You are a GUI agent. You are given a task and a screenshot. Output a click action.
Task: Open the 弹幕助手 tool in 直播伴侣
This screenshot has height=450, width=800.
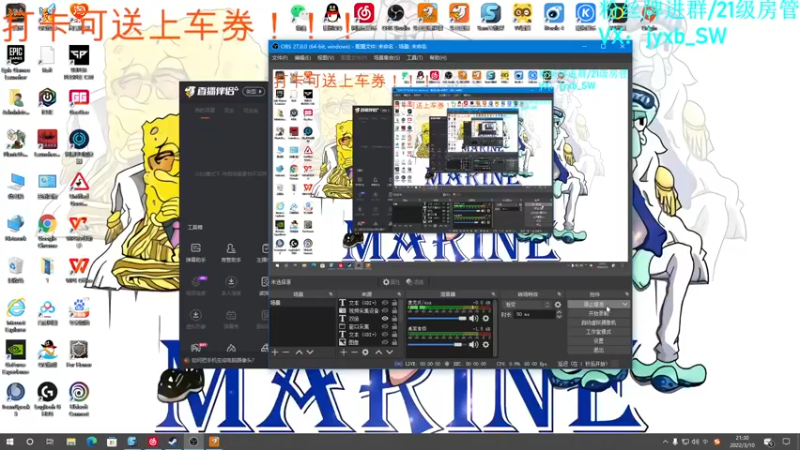[x=195, y=253]
